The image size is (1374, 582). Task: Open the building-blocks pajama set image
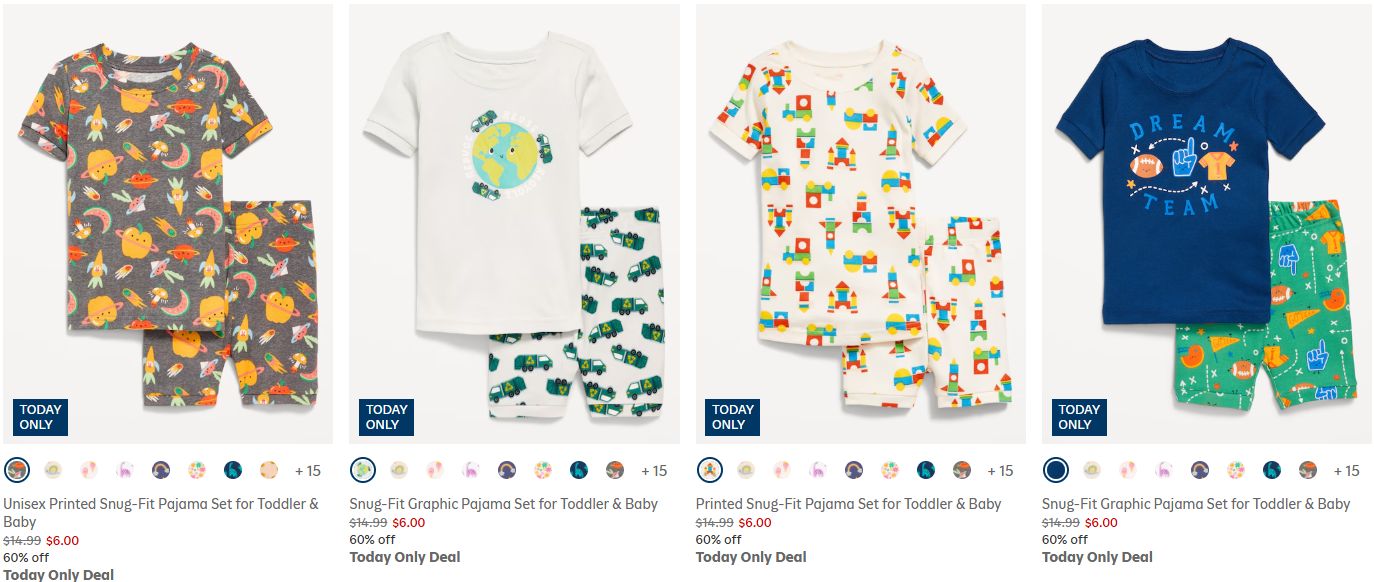pos(860,220)
